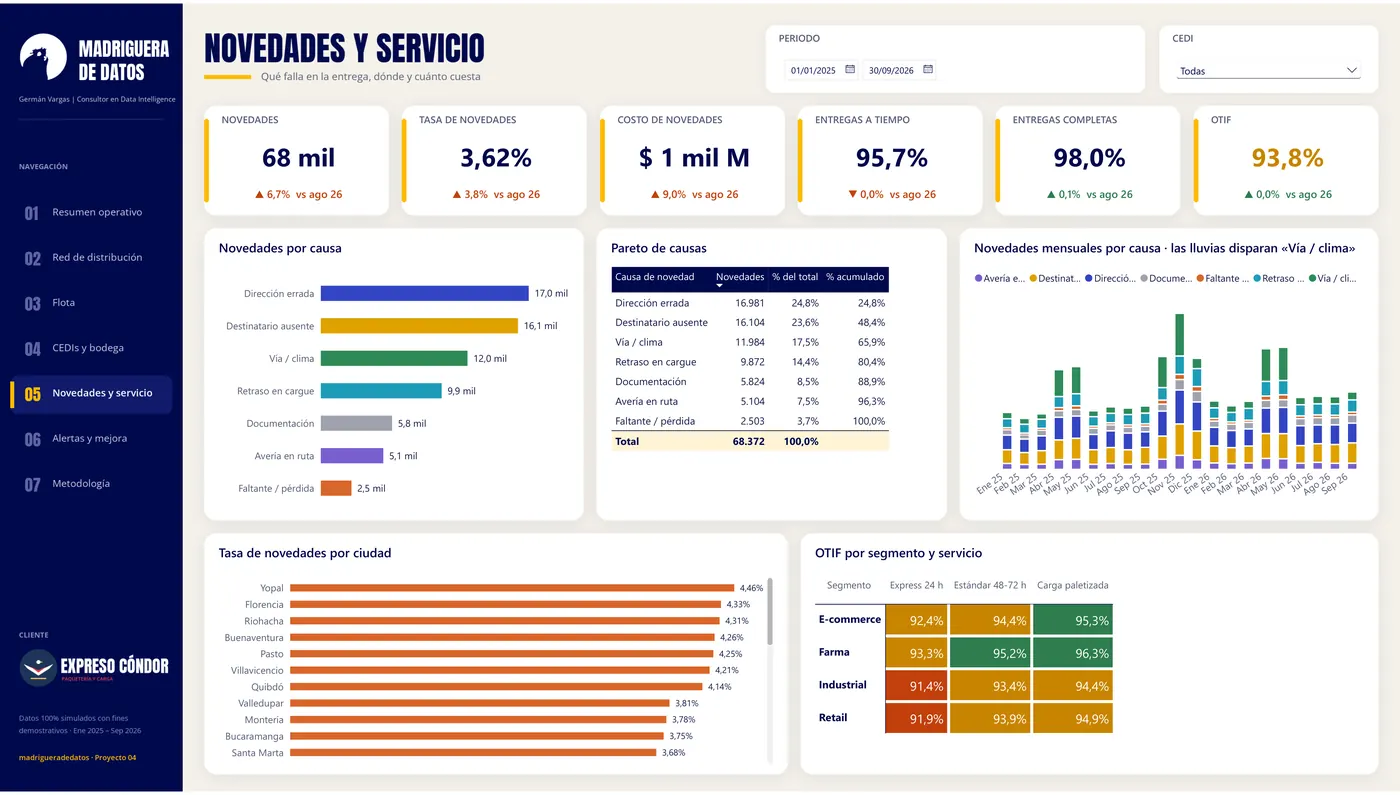Click the Destinat... legend entry marker
This screenshot has height=795, width=1400.
(1033, 279)
